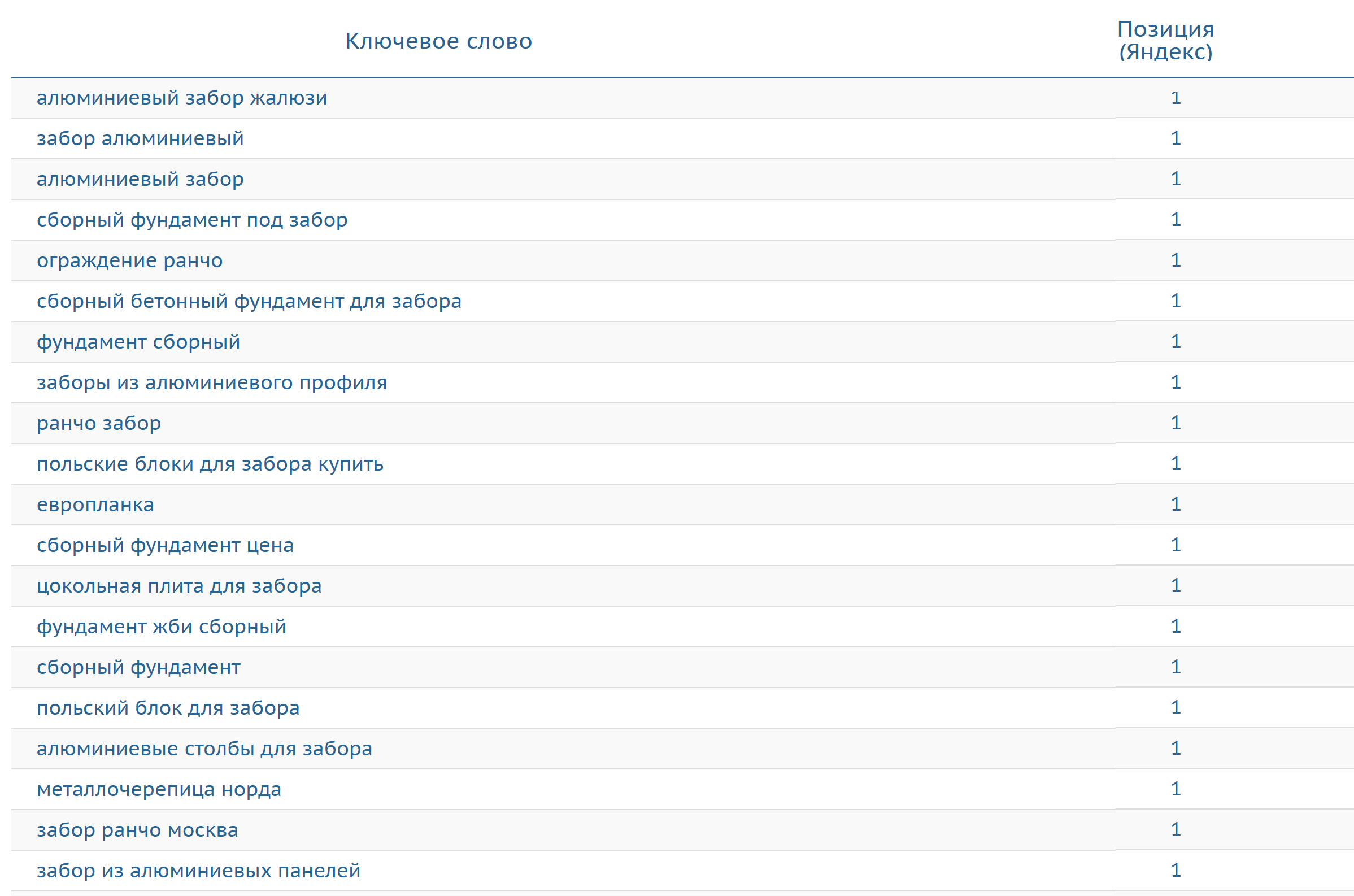Screen dimensions: 1354x896
Task: Select keyword 'фундамент жби сборный'
Action: [161, 627]
